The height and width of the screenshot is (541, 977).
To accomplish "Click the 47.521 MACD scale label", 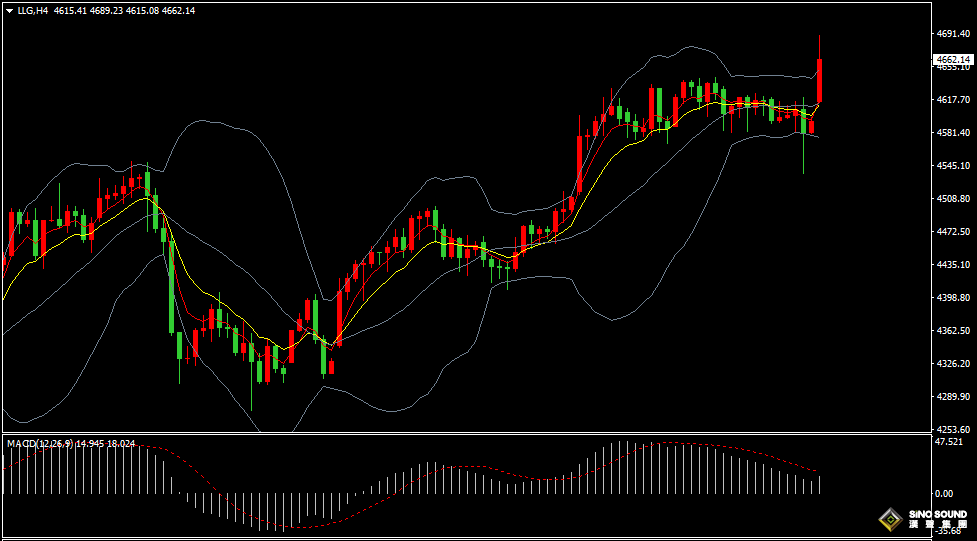I will (x=949, y=441).
